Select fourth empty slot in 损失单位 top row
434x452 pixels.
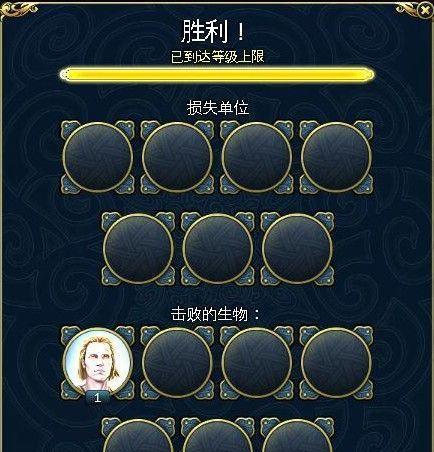point(336,157)
